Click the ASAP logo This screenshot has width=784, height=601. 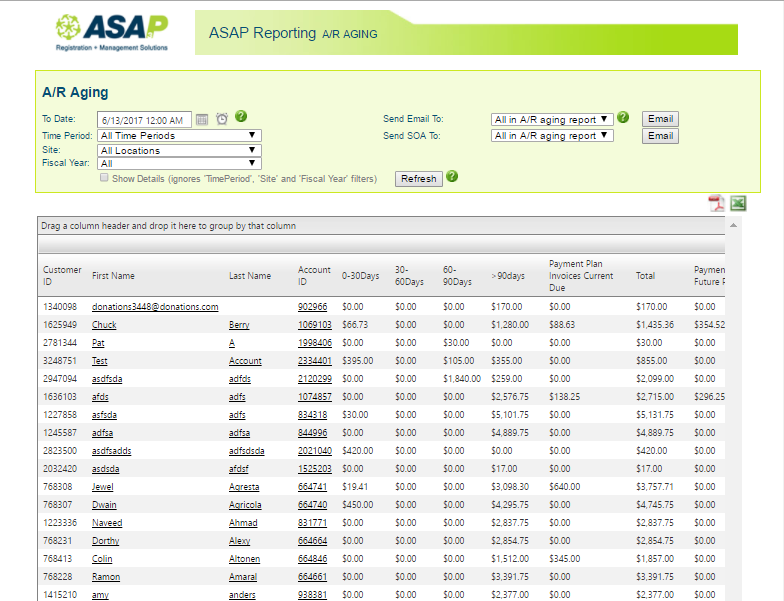[112, 32]
